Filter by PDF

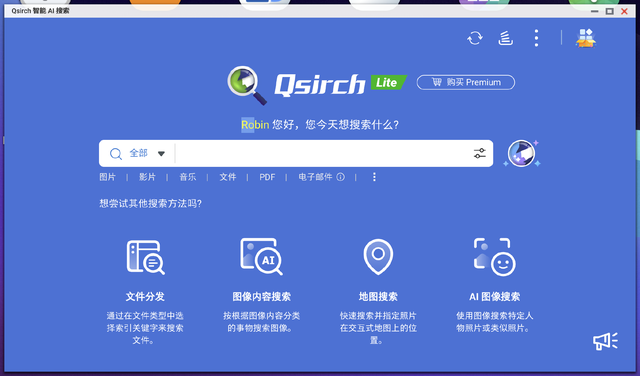pos(267,177)
